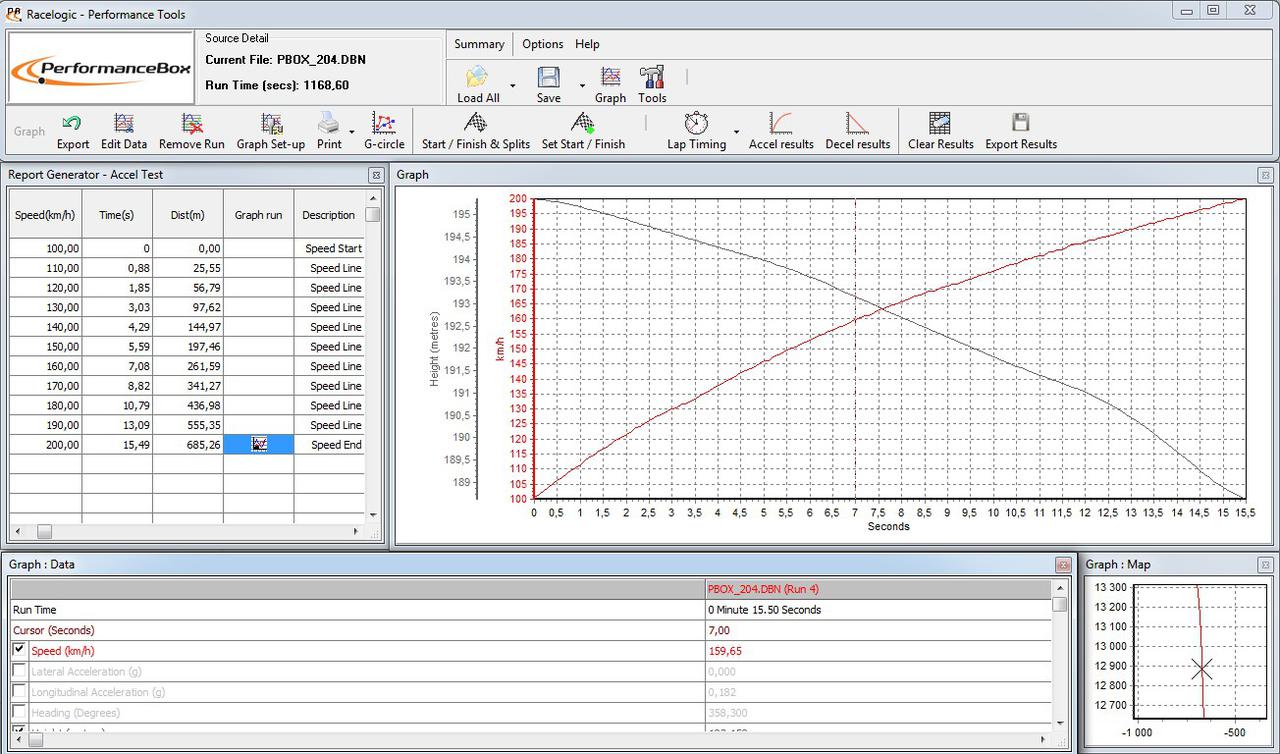The image size is (1280, 754).
Task: Enable Lateral Acceleration (g) checkbox
Action: coord(19,671)
